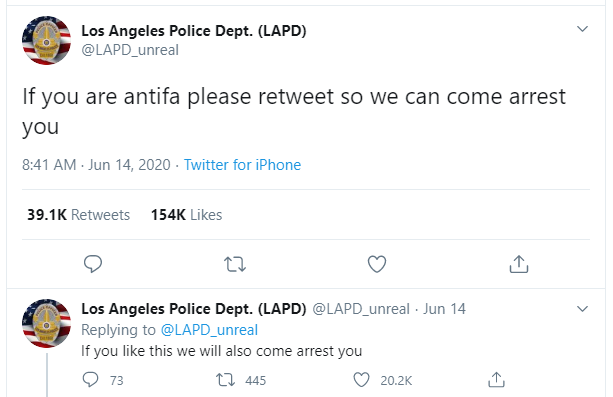Open the Los Angeles Police Dept. name on main tweet
The width and height of the screenshot is (613, 397).
click(194, 31)
